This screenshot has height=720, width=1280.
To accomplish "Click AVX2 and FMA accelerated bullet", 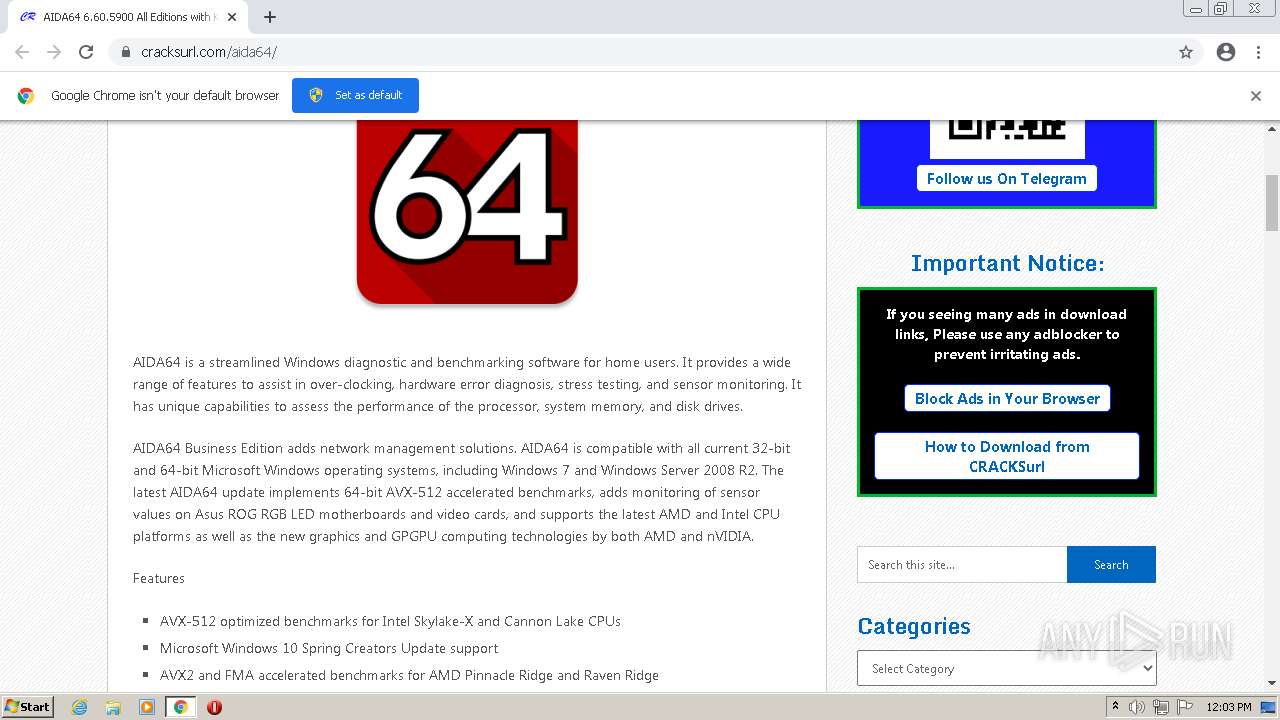I will pyautogui.click(x=409, y=675).
